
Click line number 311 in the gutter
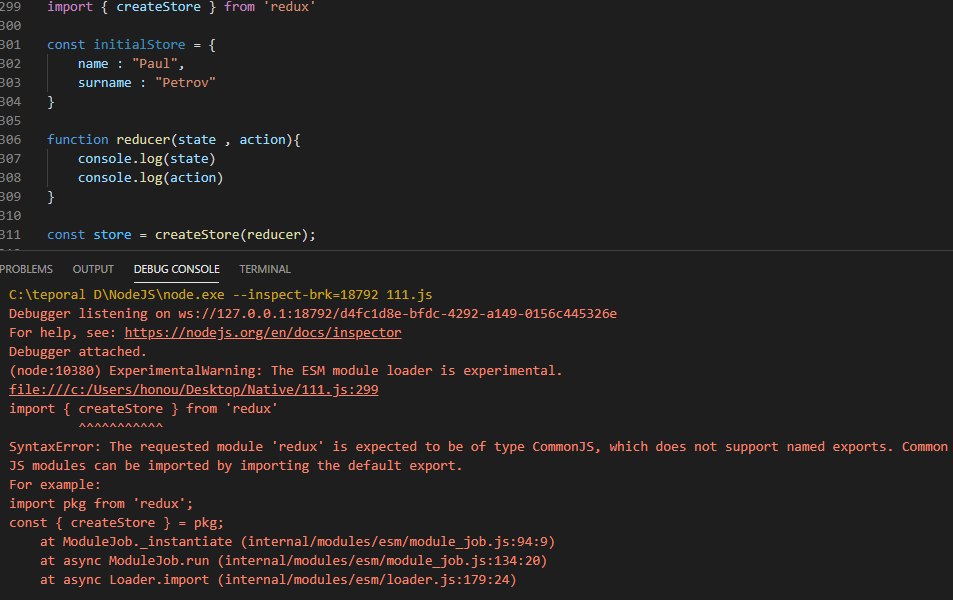coord(10,235)
